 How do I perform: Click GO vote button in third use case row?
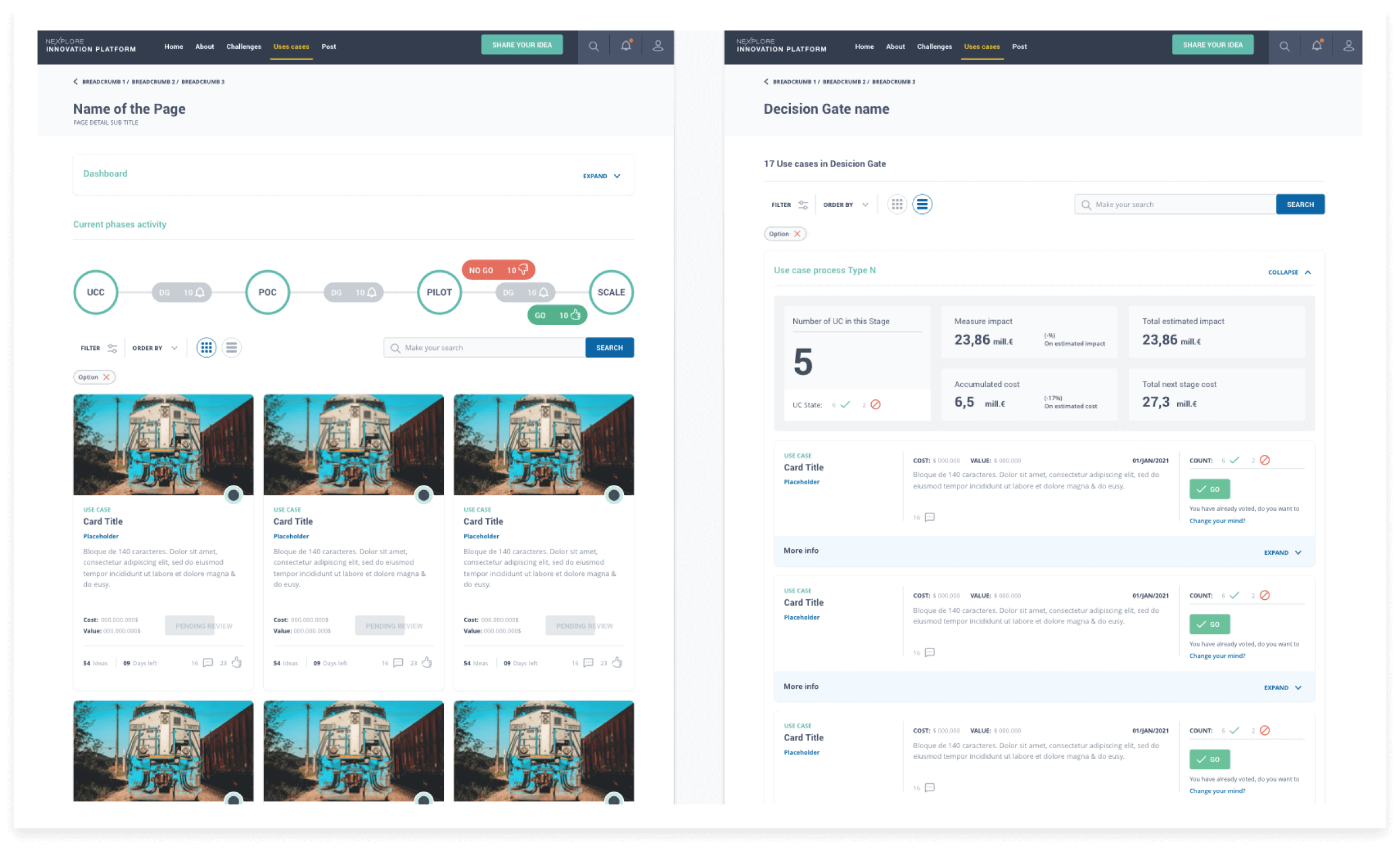(1209, 759)
